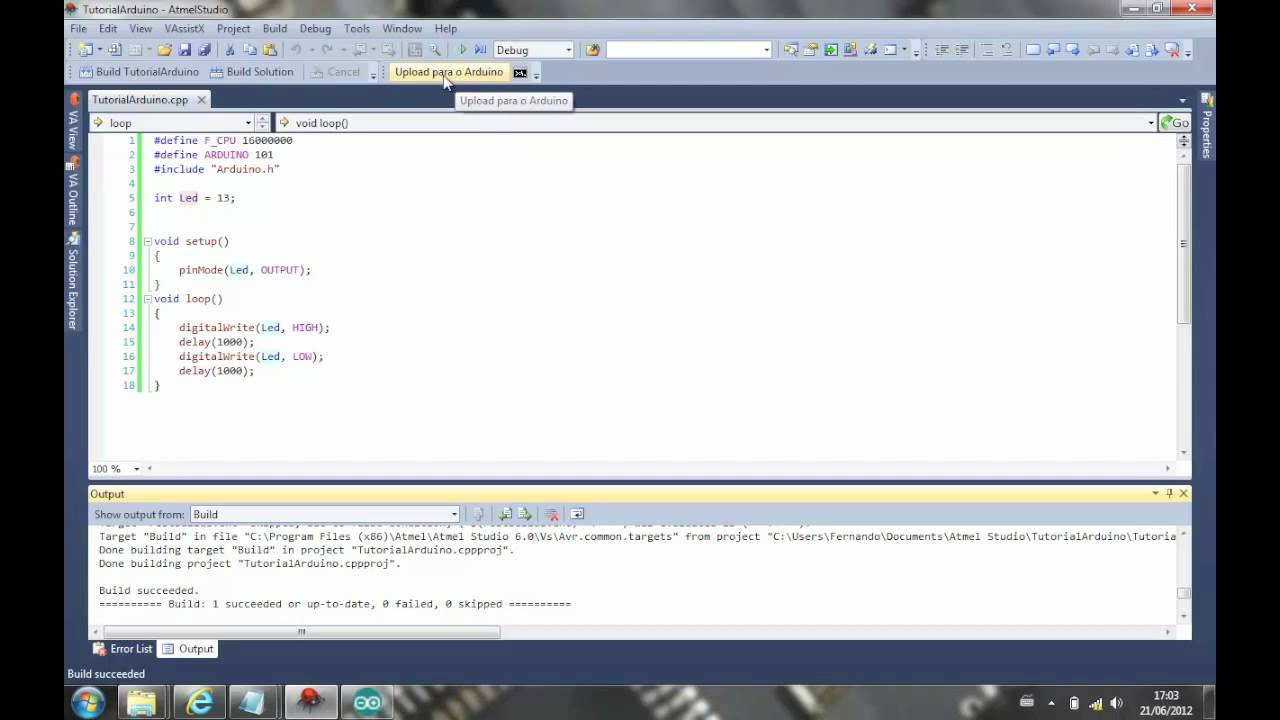Click the command prompt icon beside Upload
The height and width of the screenshot is (720, 1280).
pos(520,72)
